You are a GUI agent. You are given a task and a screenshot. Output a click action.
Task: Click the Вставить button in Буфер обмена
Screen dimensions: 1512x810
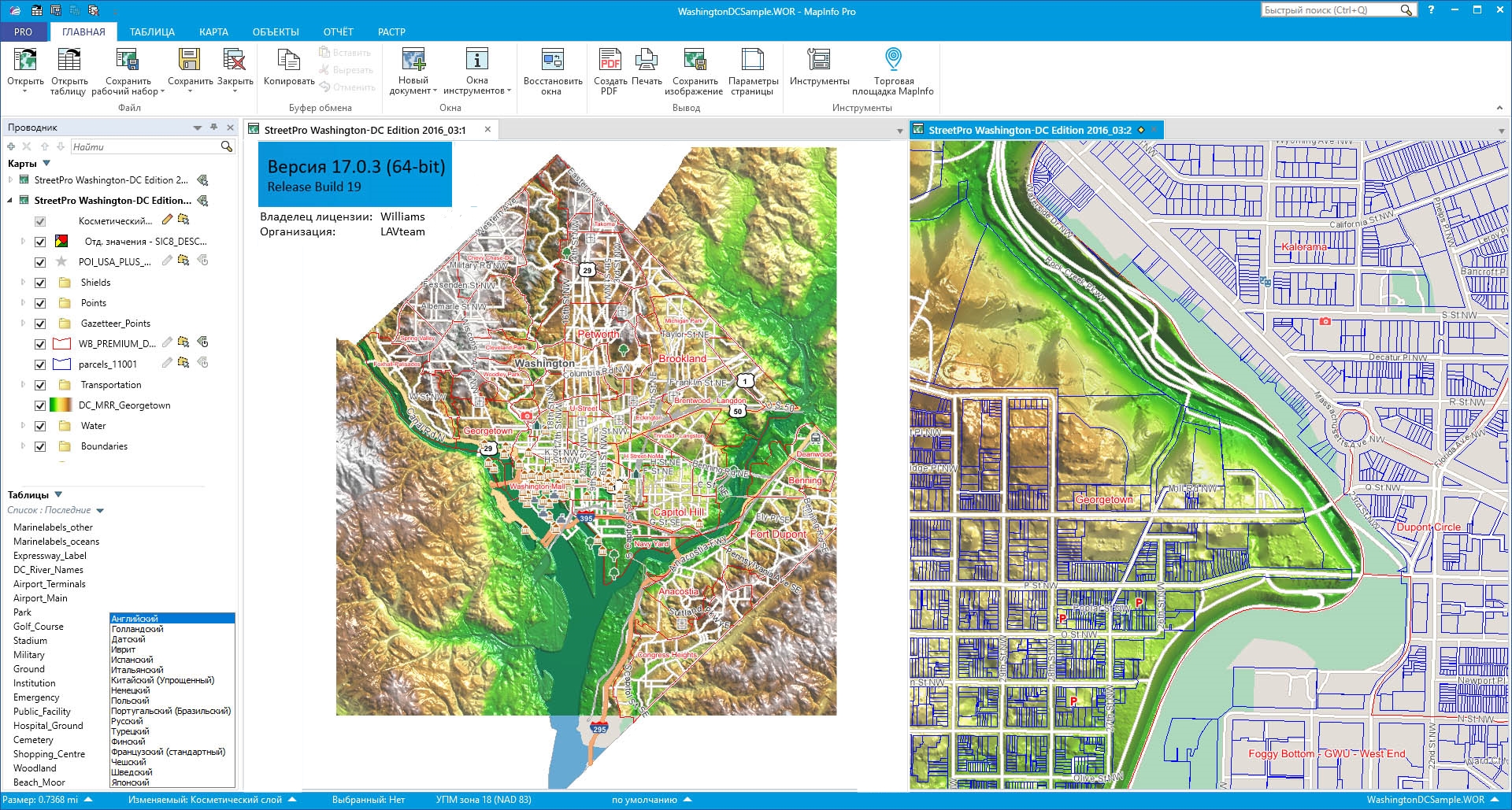pos(345,52)
